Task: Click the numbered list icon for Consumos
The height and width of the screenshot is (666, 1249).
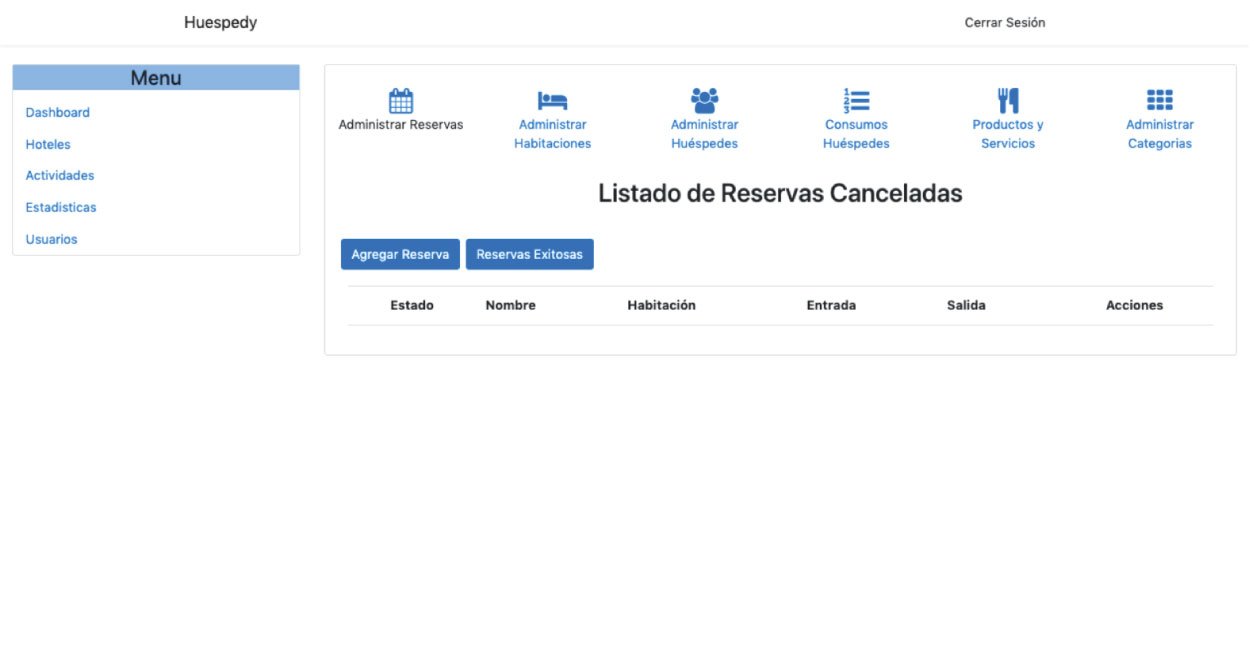Action: pyautogui.click(x=856, y=100)
